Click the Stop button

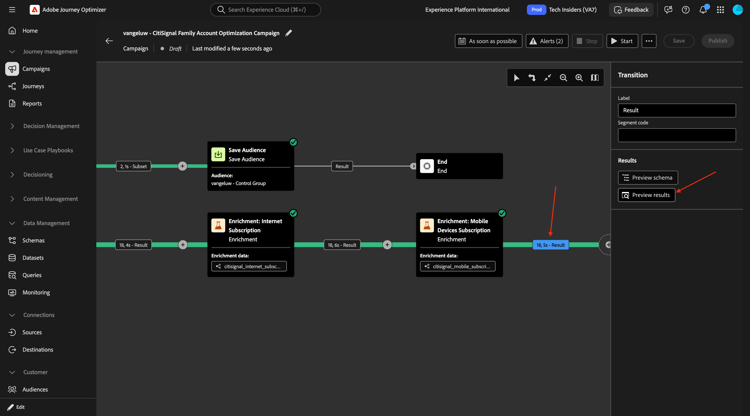click(x=587, y=41)
